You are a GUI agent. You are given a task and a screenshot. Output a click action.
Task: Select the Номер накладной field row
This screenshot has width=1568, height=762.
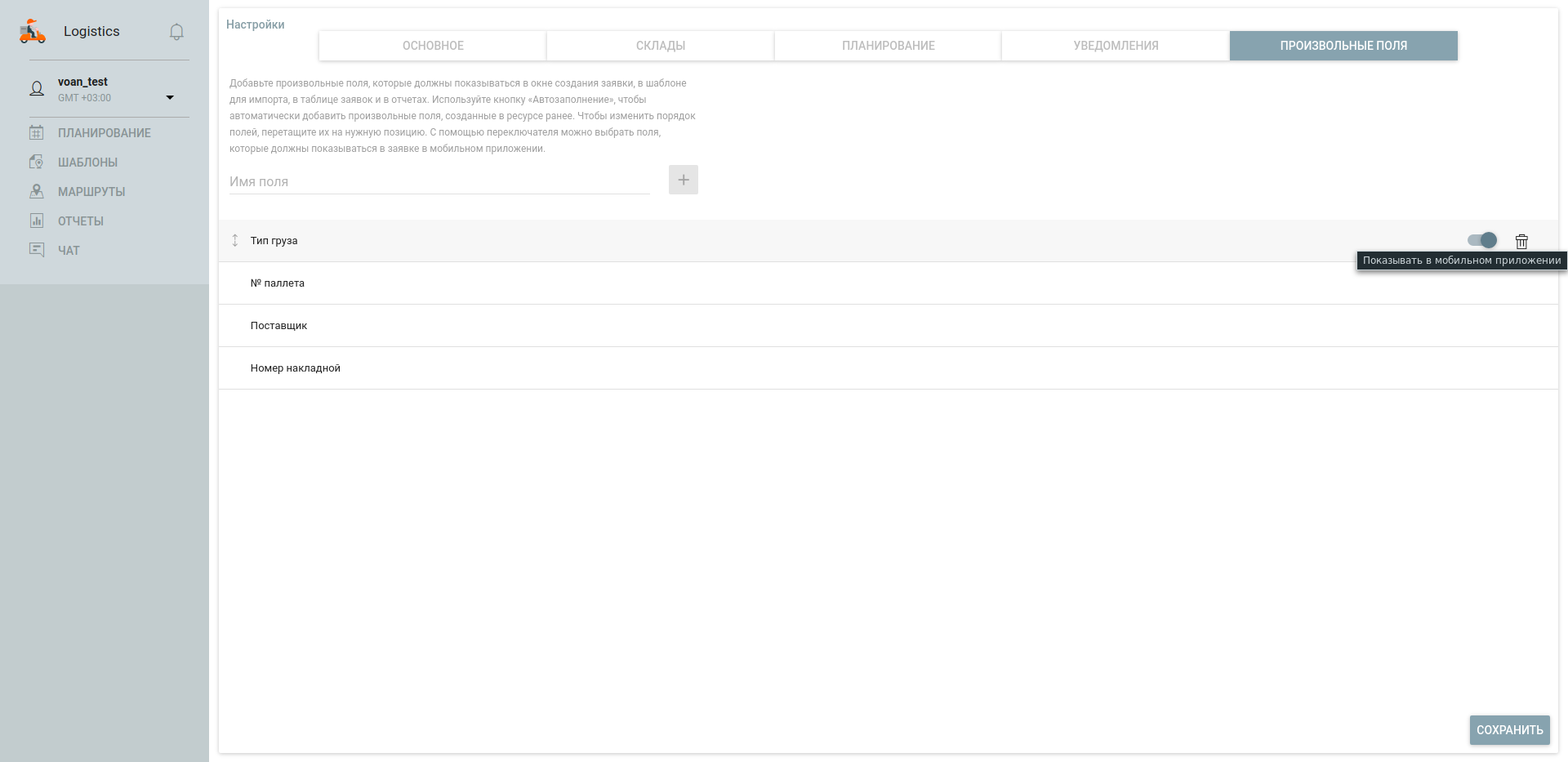point(296,368)
